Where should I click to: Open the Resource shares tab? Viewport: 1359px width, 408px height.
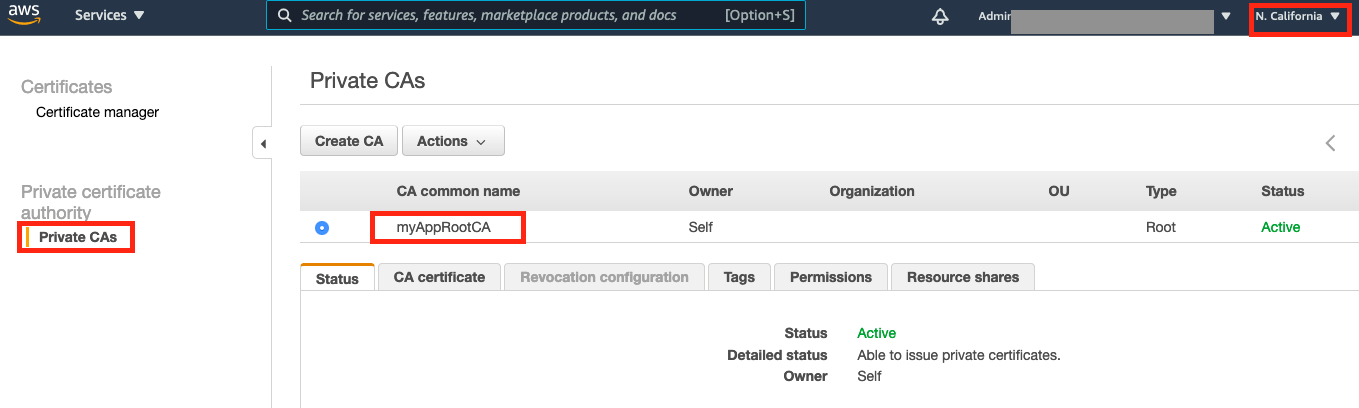point(962,277)
